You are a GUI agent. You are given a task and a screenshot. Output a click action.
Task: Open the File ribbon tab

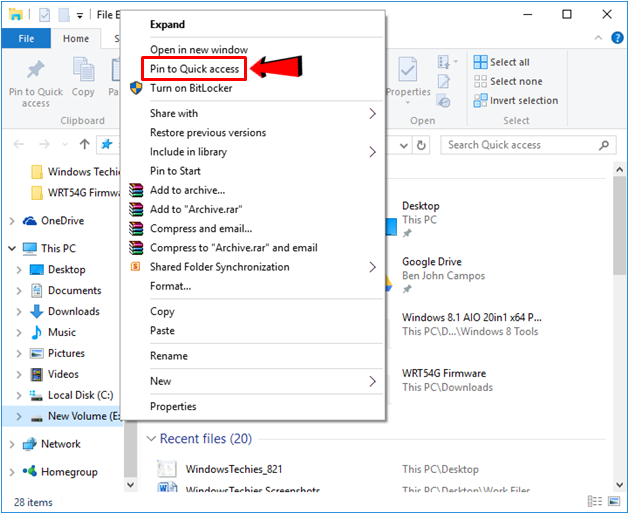click(26, 39)
